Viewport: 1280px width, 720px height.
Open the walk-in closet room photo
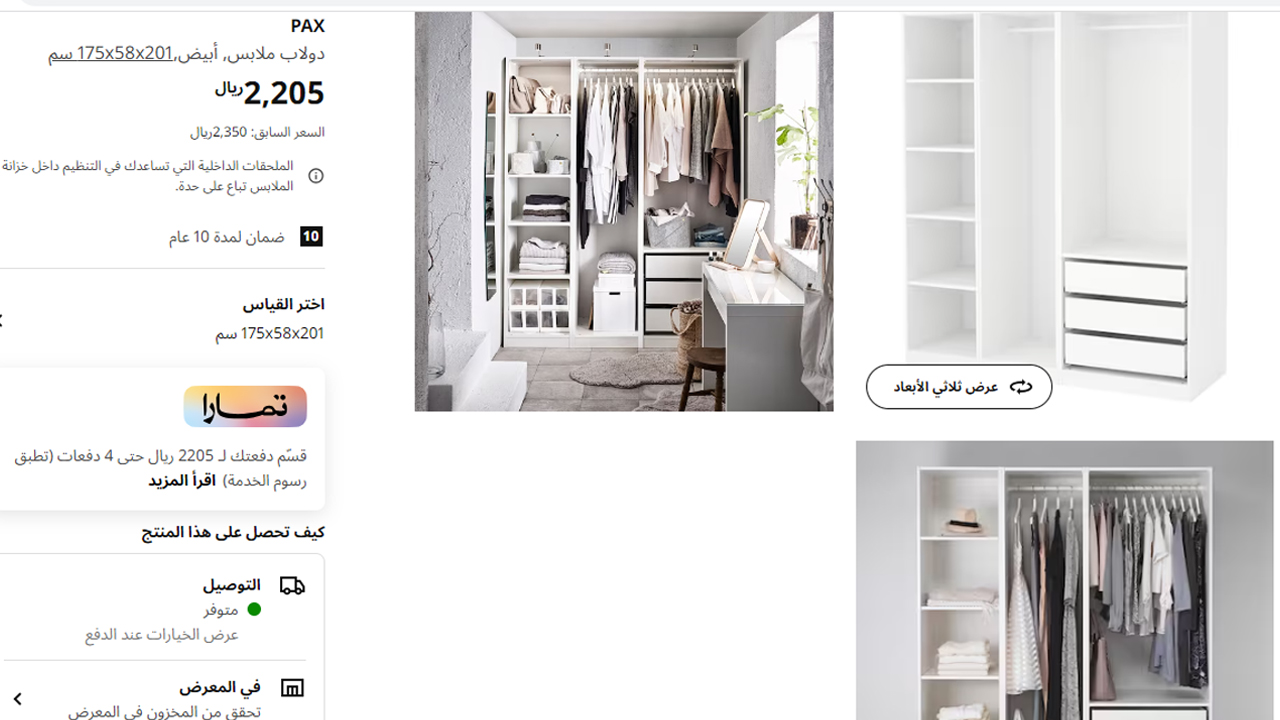pos(624,211)
